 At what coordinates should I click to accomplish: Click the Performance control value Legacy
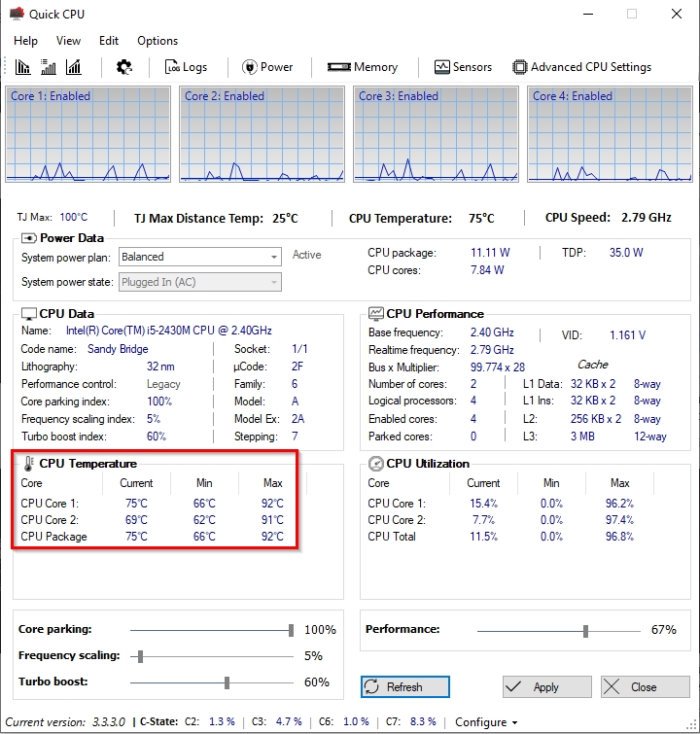tap(163, 384)
